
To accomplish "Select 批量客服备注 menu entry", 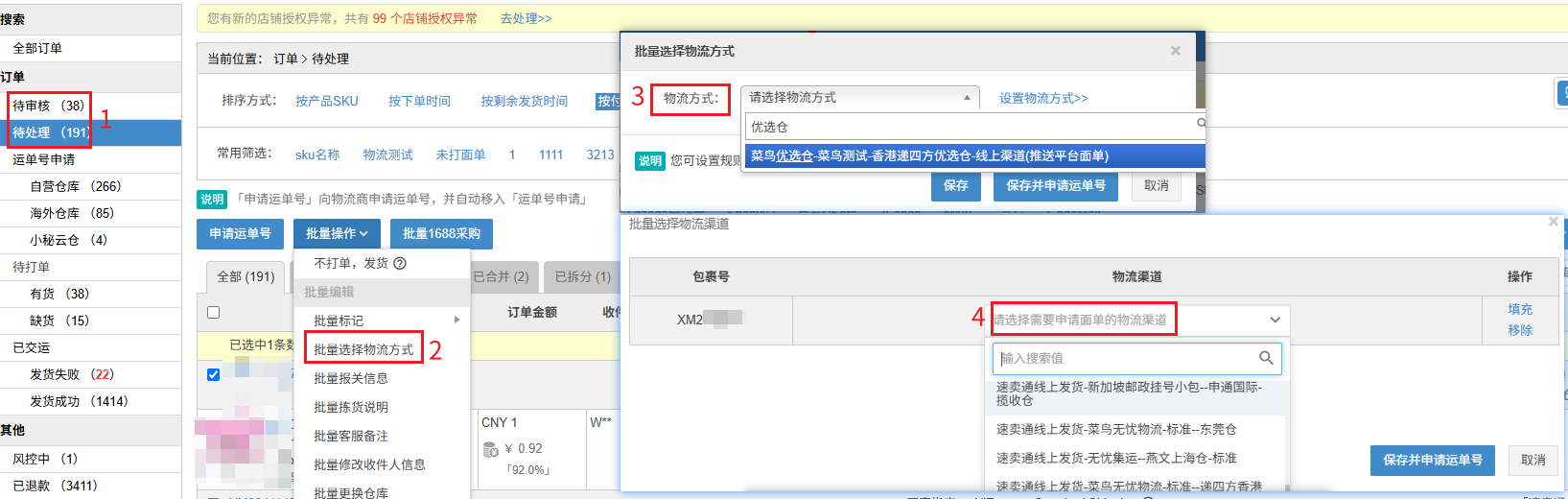I will [x=351, y=436].
